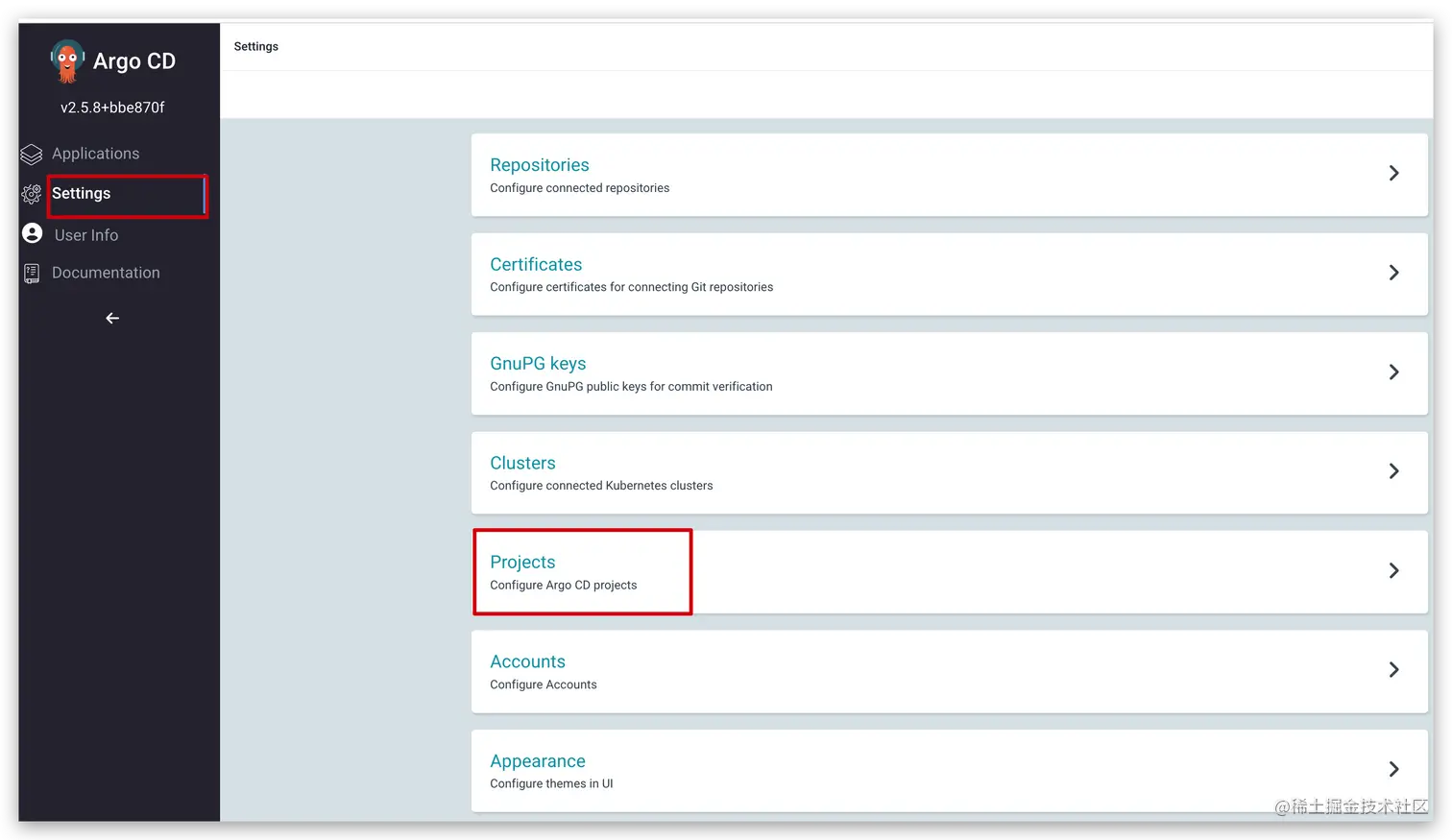The height and width of the screenshot is (840, 1452).
Task: Expand Certificates using its chevron arrow
Action: (x=1393, y=273)
